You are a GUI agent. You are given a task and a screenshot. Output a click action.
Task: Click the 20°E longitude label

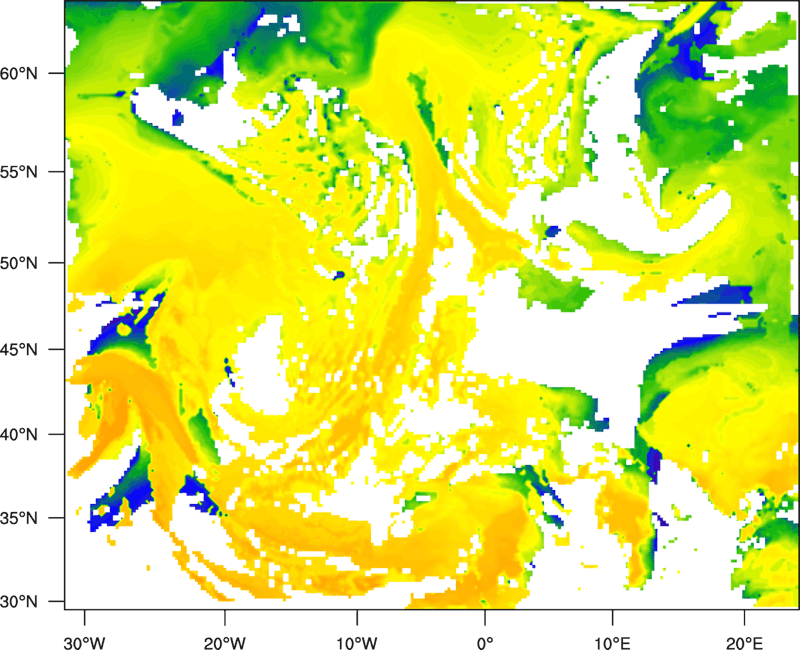[744, 642]
